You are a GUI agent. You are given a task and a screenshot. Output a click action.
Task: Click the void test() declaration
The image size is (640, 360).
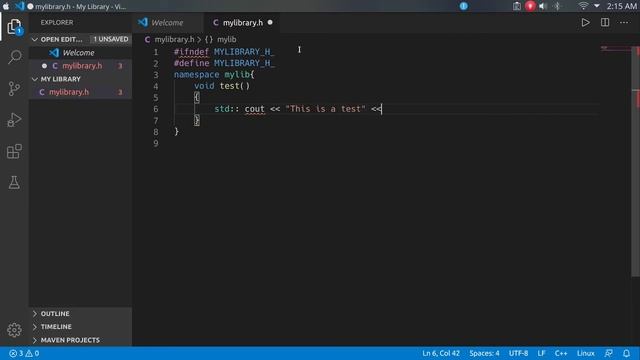coord(222,86)
